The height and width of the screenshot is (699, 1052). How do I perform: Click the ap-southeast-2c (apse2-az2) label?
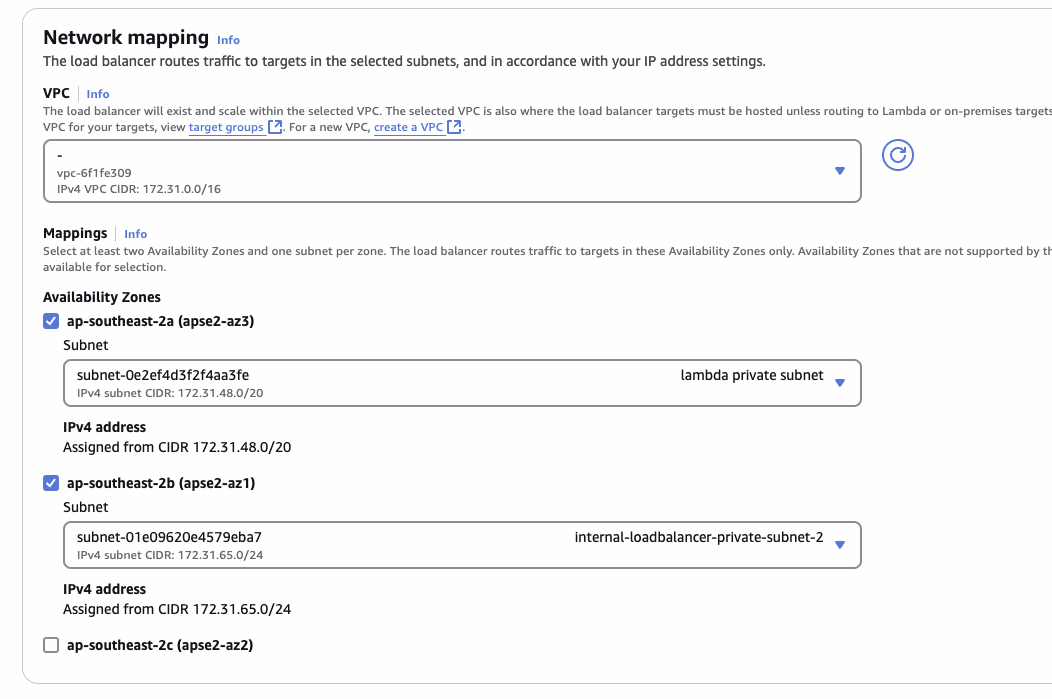click(x=160, y=645)
